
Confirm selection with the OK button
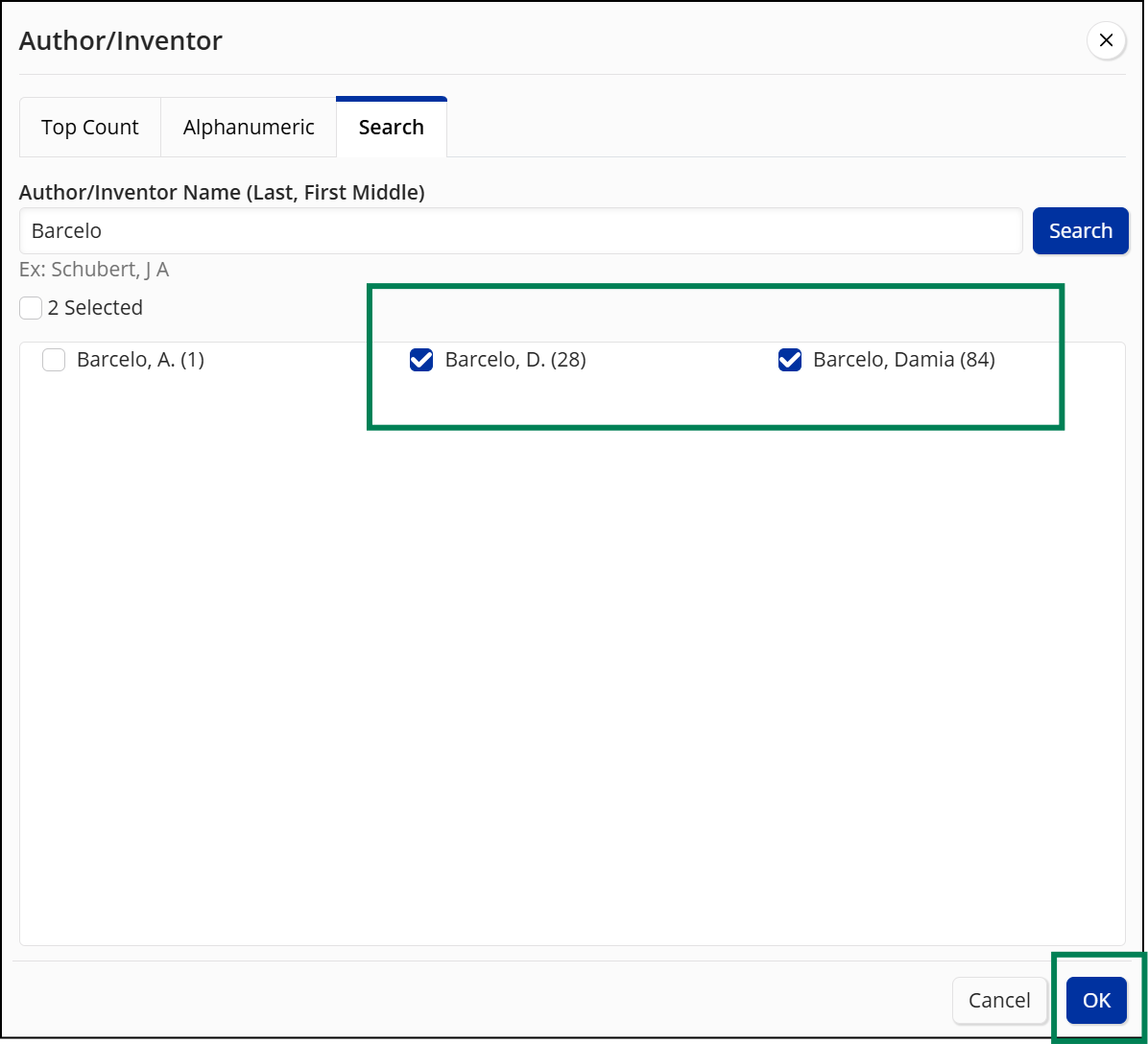click(1096, 999)
